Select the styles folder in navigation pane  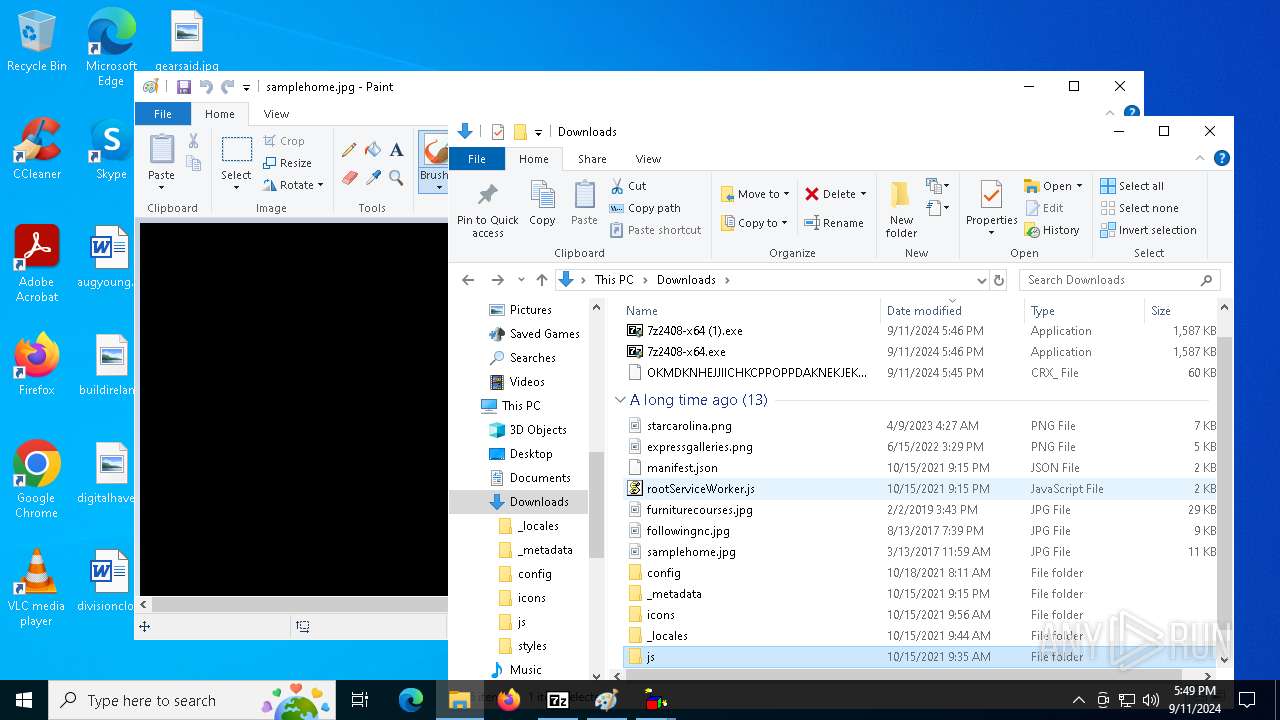tap(532, 646)
